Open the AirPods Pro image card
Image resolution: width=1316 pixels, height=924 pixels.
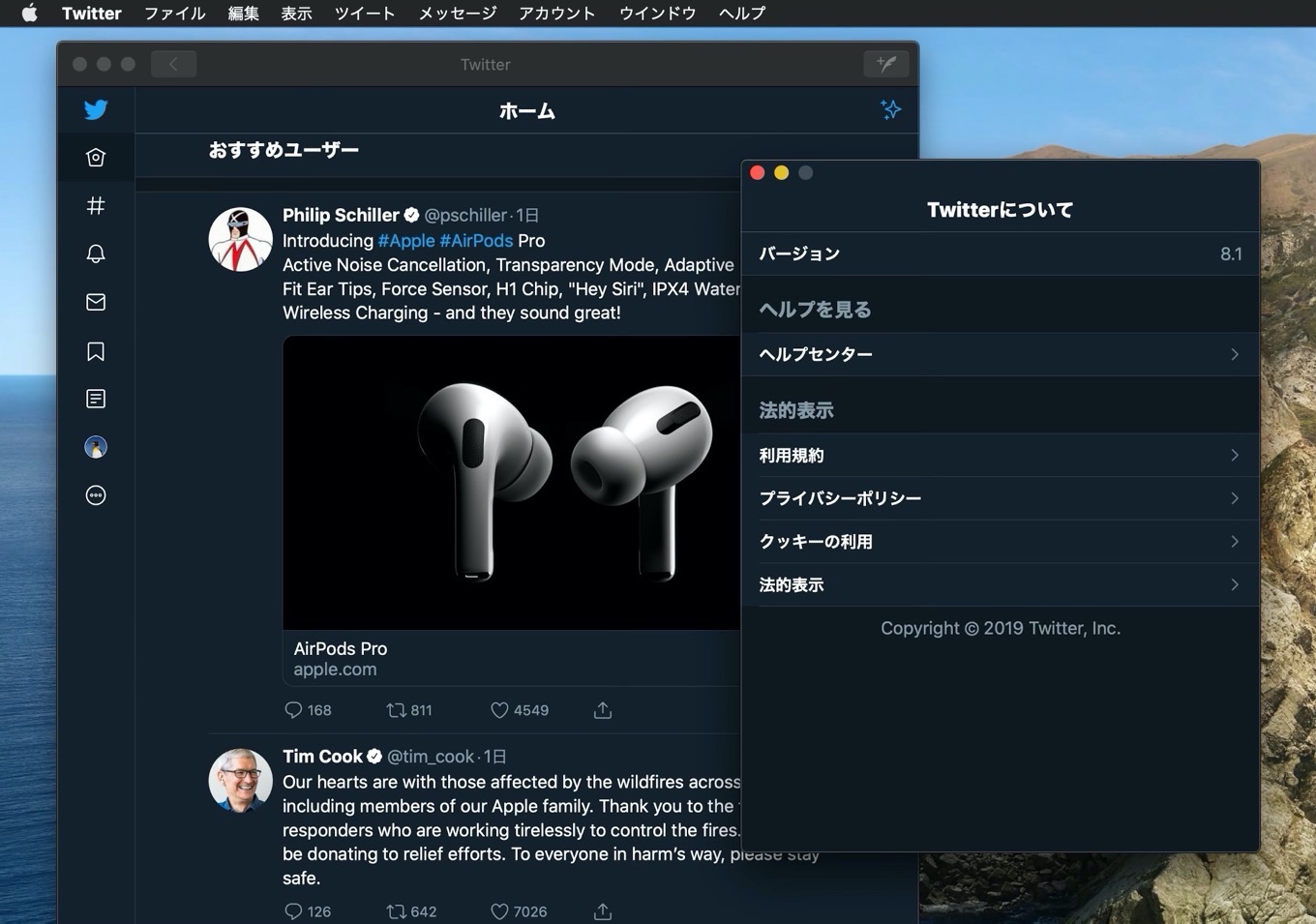click(512, 483)
